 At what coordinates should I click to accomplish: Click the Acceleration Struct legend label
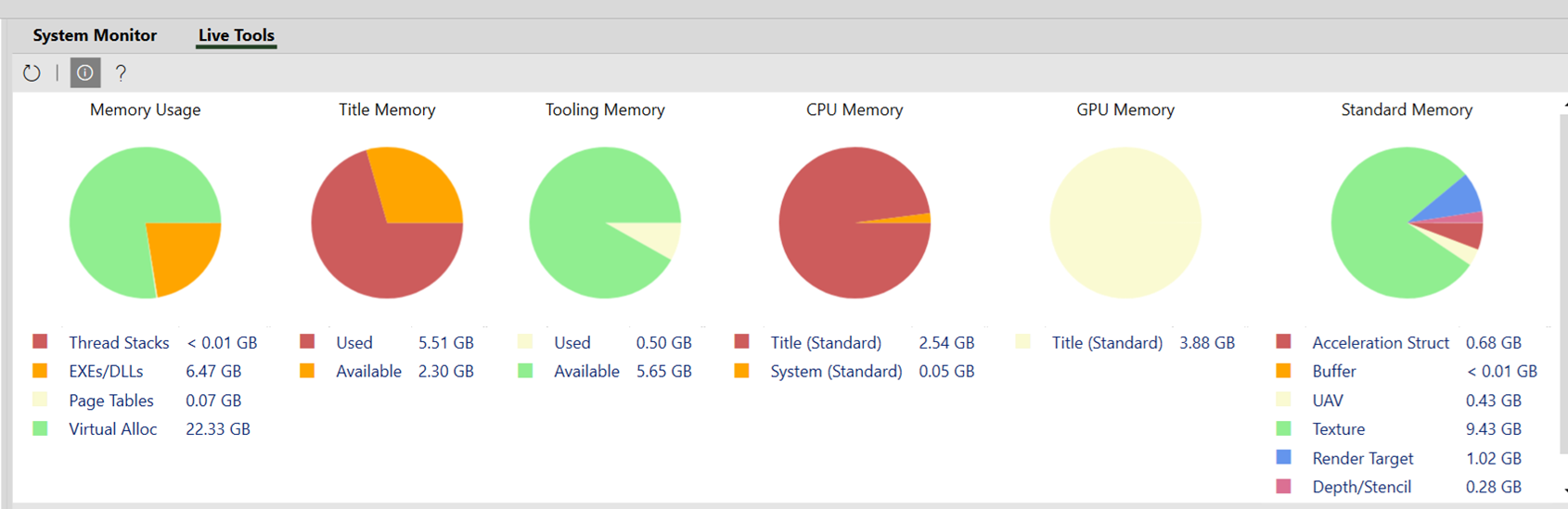pyautogui.click(x=1381, y=343)
